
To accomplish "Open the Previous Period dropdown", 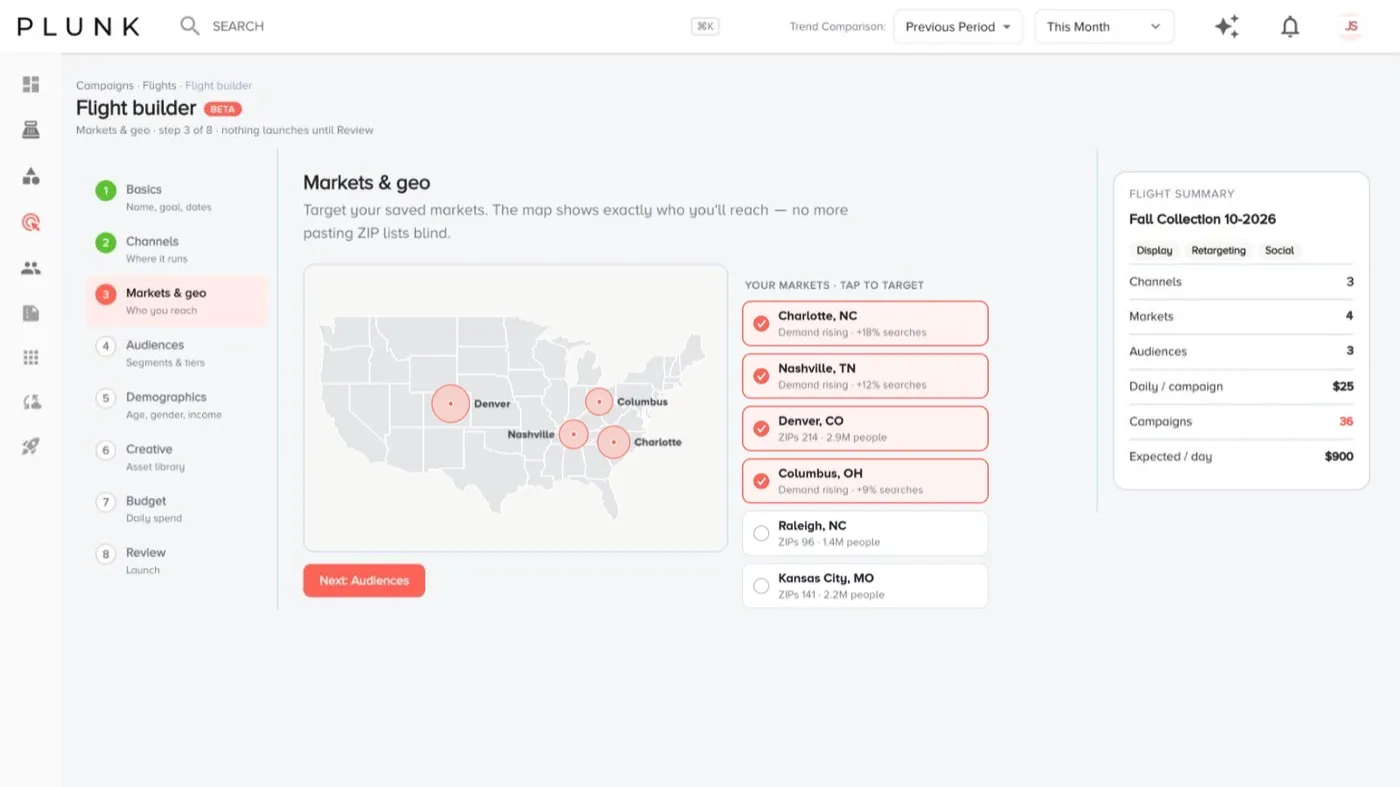I will (958, 27).
